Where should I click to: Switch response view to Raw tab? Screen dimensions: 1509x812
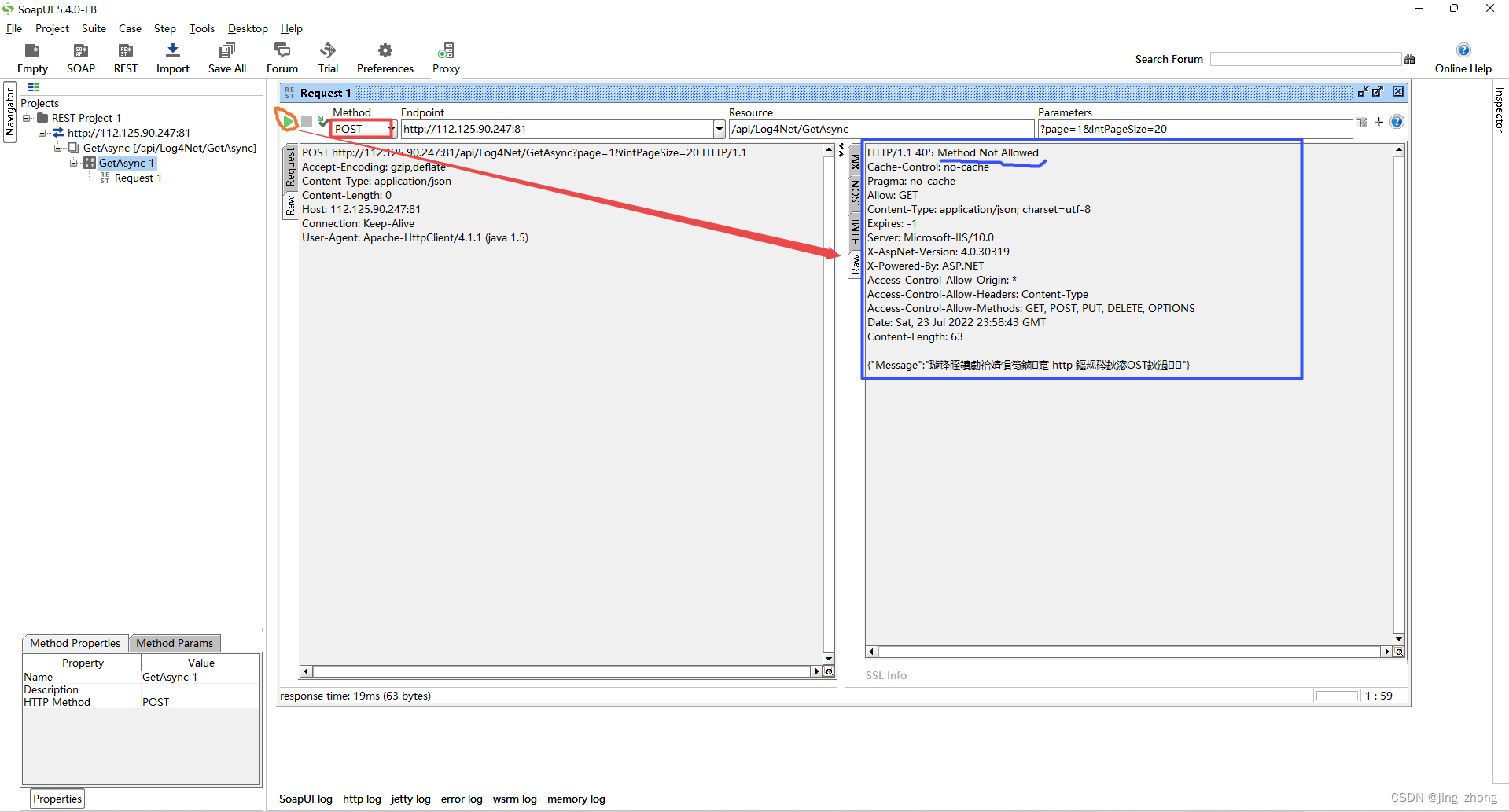856,264
